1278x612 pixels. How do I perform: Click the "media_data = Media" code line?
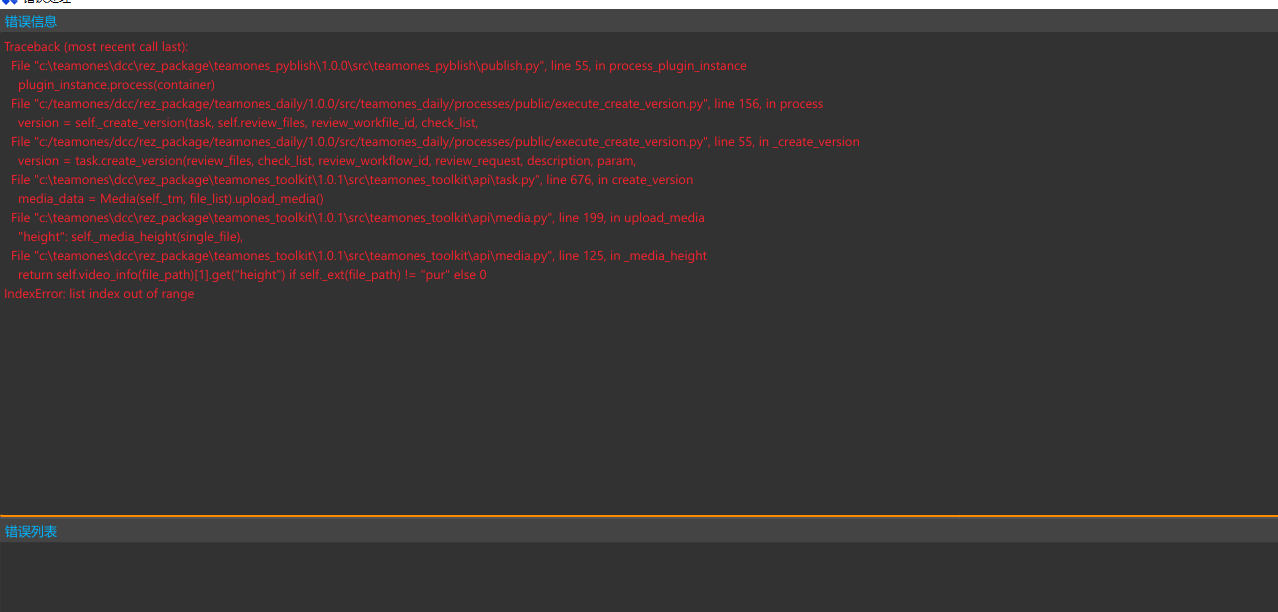171,199
